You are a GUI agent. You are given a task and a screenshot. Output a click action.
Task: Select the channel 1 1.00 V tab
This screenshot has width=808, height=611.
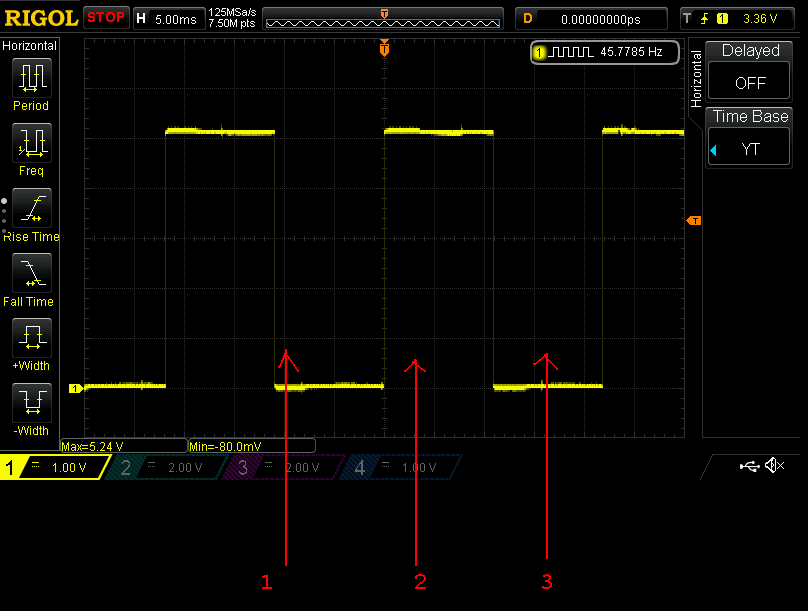[x=54, y=467]
